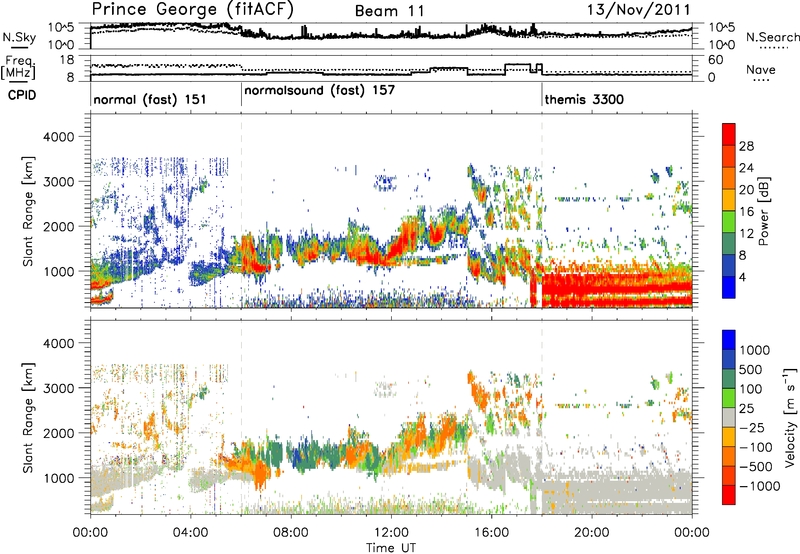The height and width of the screenshot is (554, 800).
Task: Click the 'Beam 11' heading
Action: (389, 11)
